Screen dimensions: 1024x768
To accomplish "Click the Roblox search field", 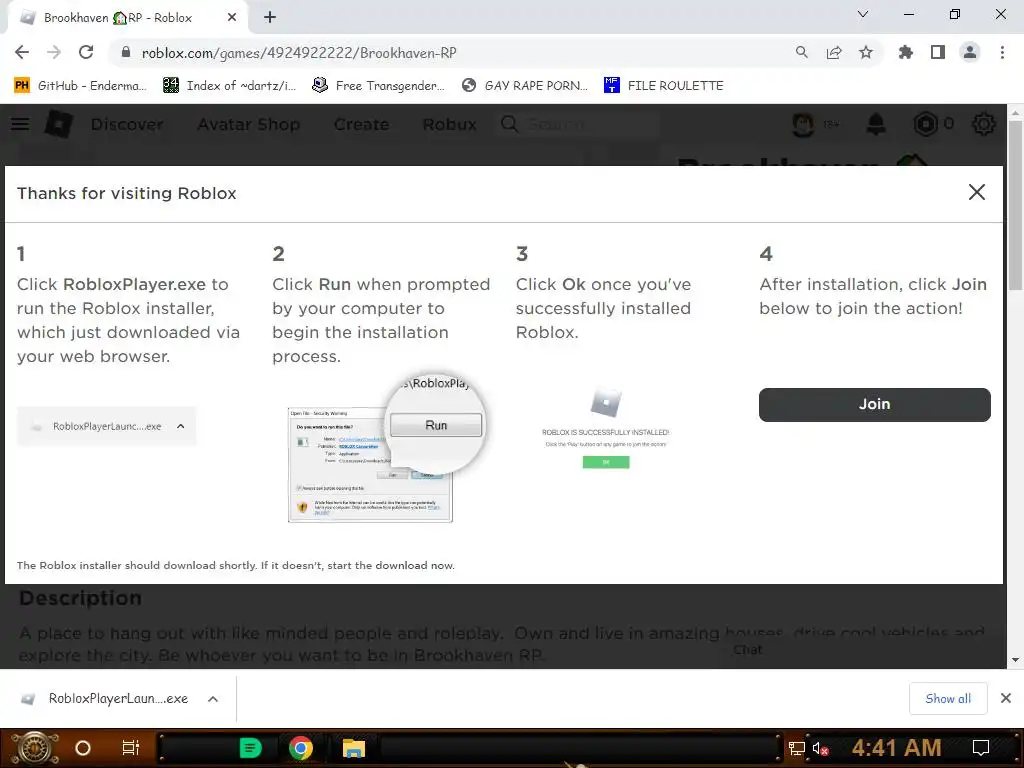I will pyautogui.click(x=579, y=124).
